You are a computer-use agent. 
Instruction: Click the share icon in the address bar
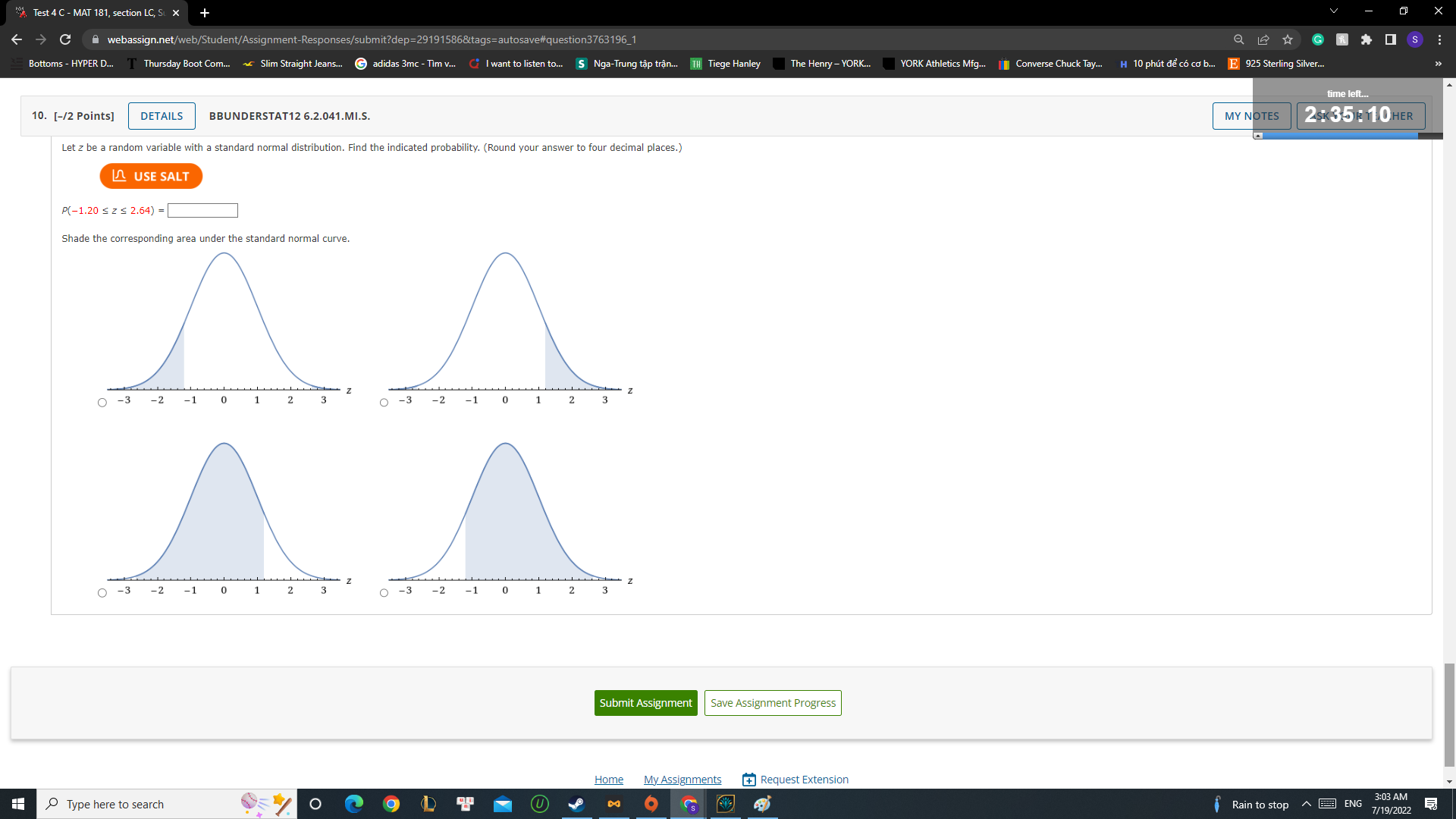point(1263,39)
